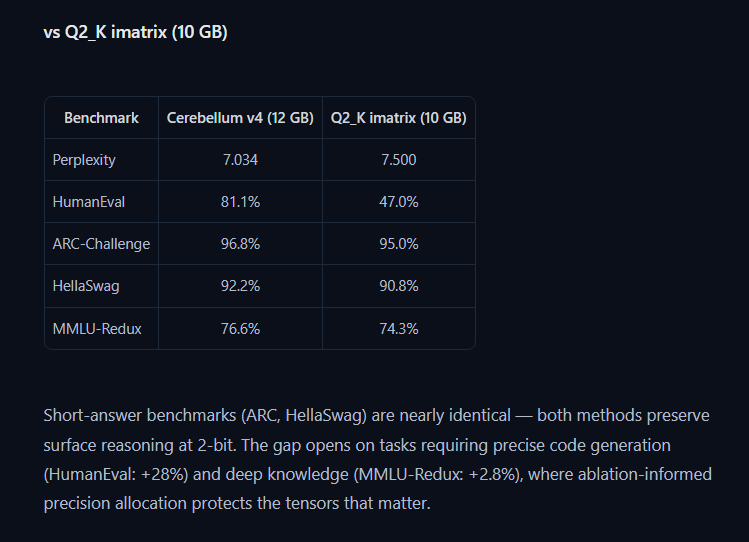Screen dimensions: 749x542
Task: Click the 'vs Q2_K imatrix (10 GB)' heading
Action: (x=135, y=32)
